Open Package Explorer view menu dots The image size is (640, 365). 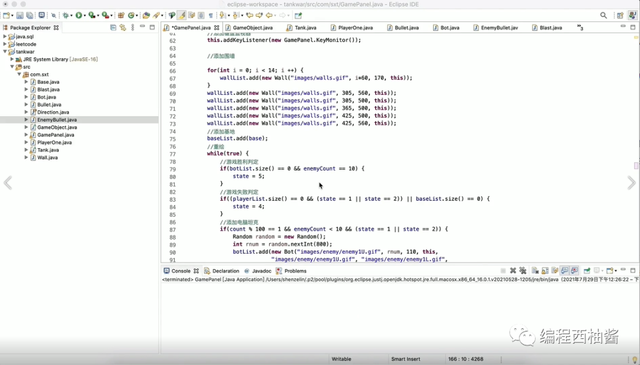point(133,27)
